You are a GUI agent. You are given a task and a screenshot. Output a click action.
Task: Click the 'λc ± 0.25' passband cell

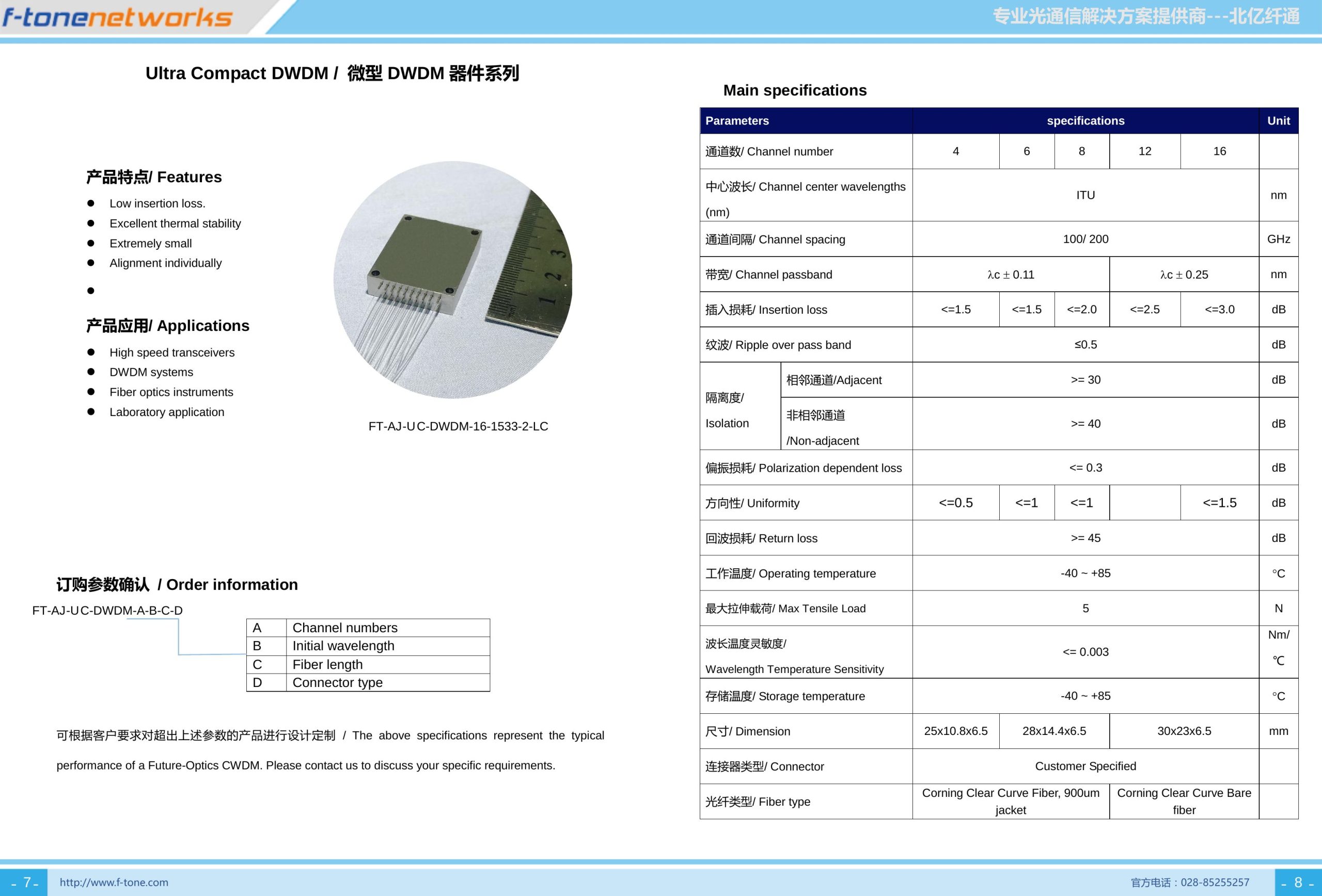(x=1184, y=275)
